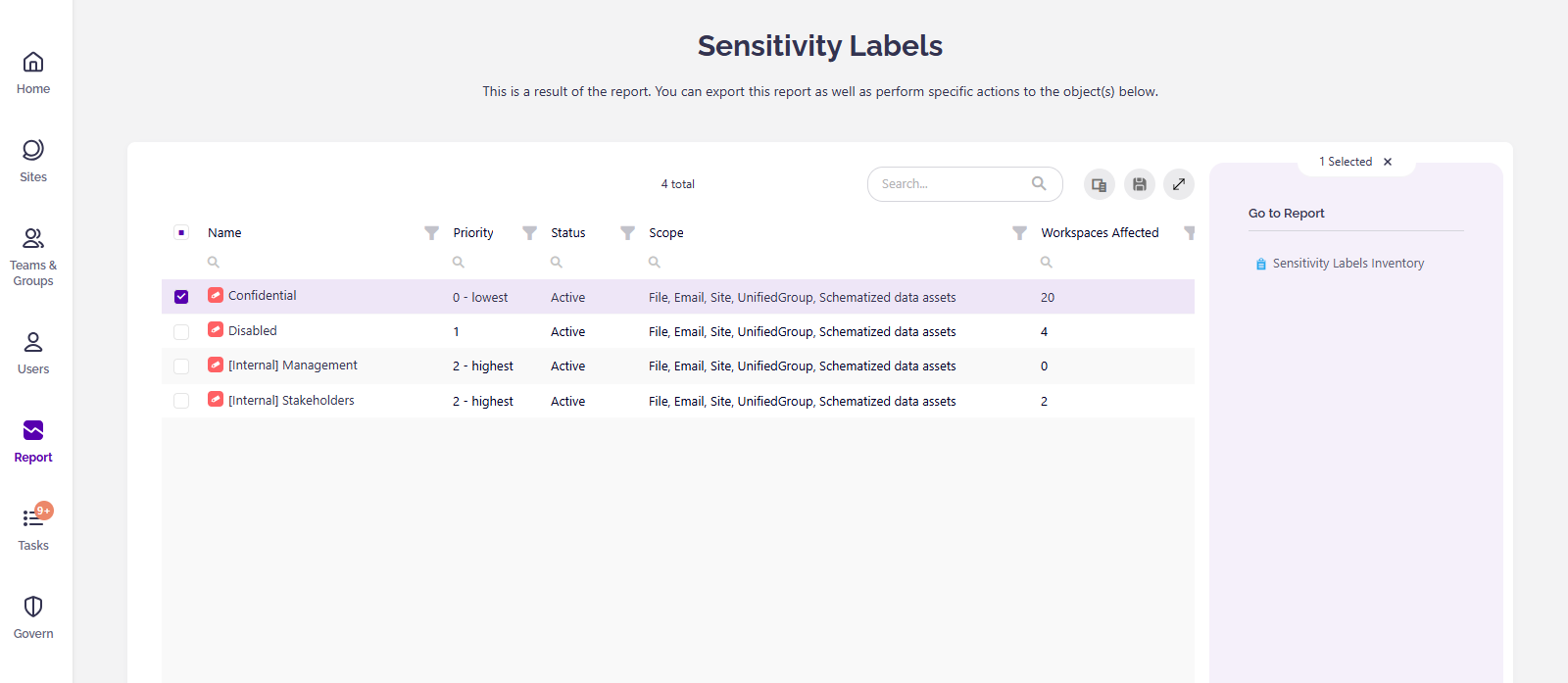This screenshot has height=683, width=1568.
Task: Click the Confidential label tag icon
Action: 216,295
